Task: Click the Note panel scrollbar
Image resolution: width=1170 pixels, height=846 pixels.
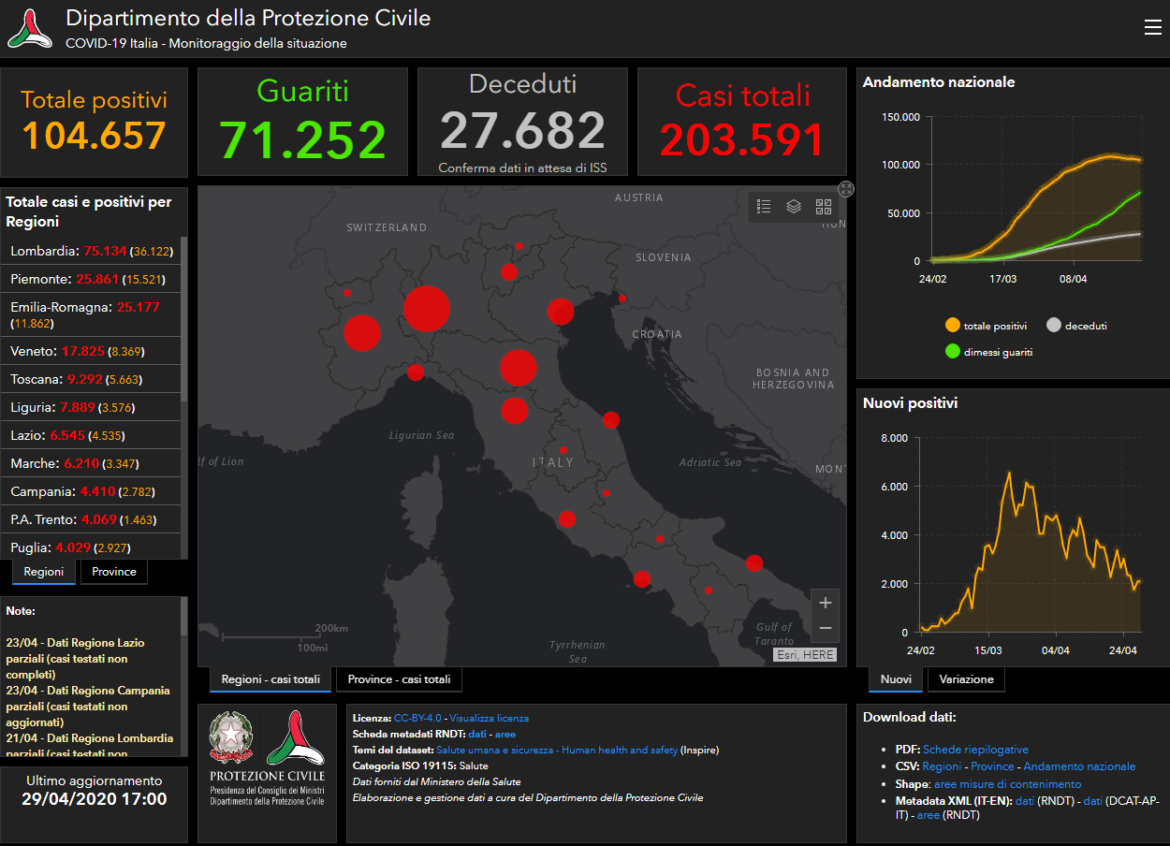Action: click(x=184, y=615)
